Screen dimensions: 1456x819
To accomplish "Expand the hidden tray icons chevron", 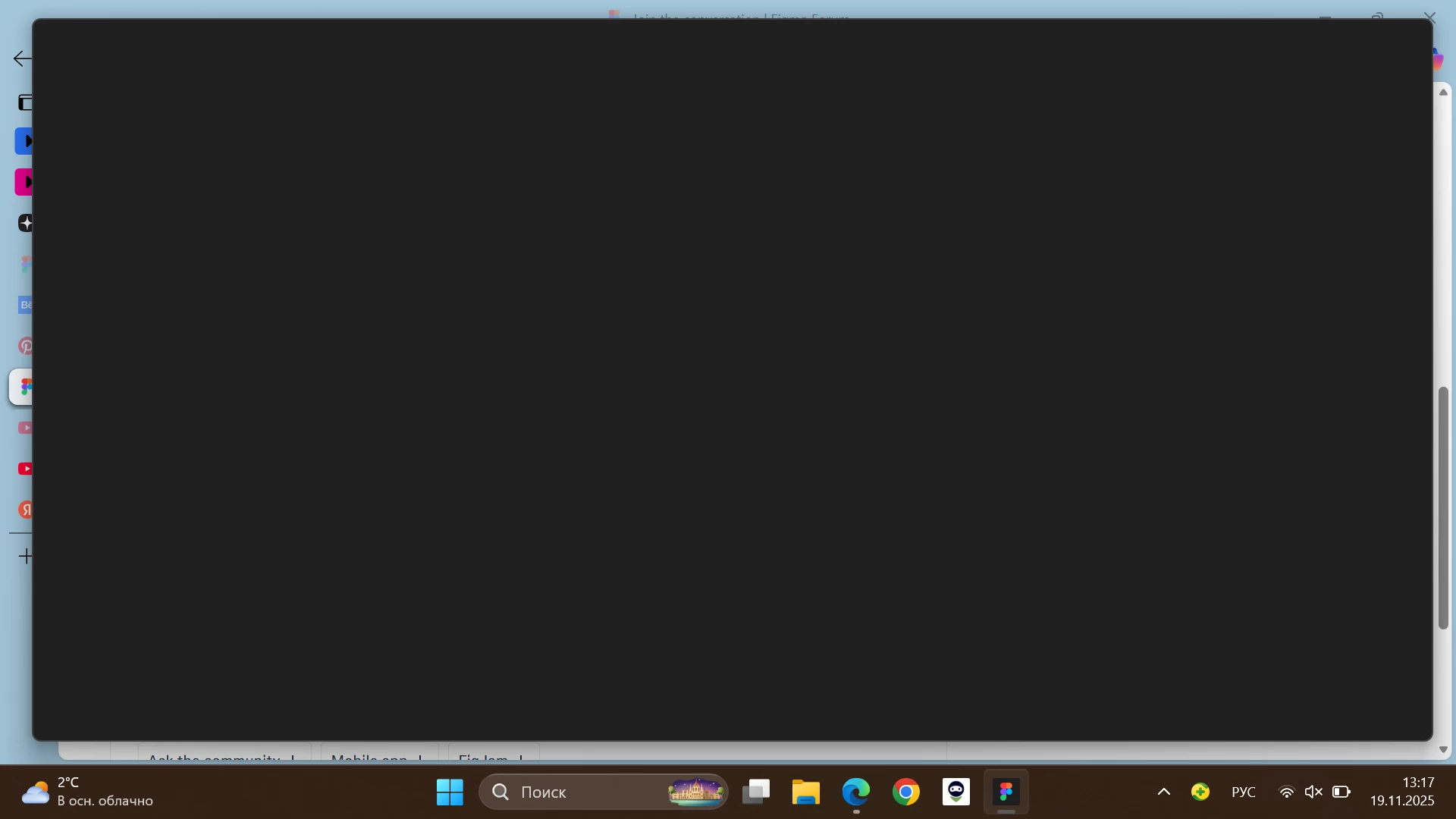I will [1163, 792].
